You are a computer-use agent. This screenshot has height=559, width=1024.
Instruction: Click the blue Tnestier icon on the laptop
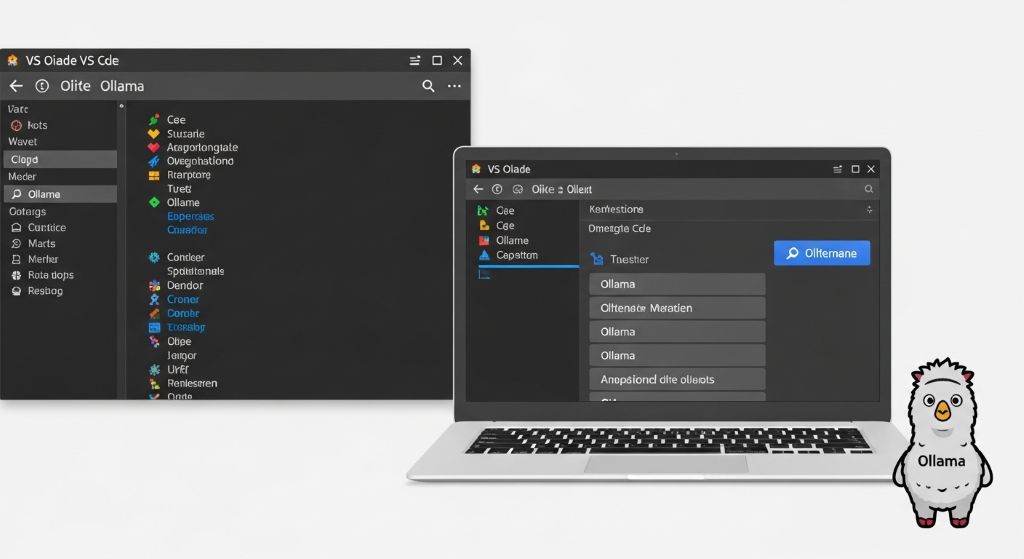598,259
